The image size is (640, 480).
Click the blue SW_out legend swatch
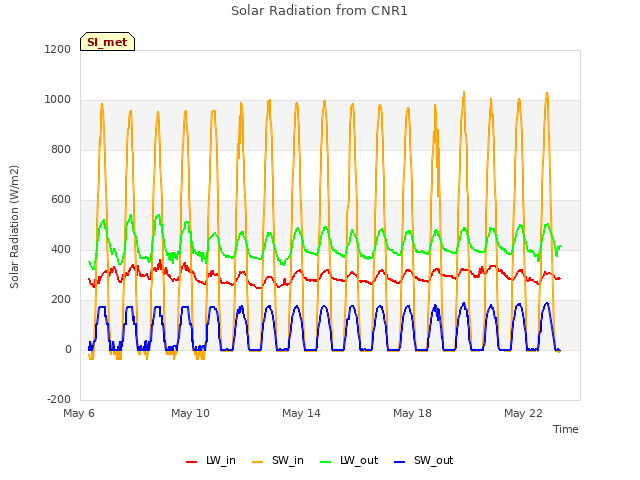400,462
